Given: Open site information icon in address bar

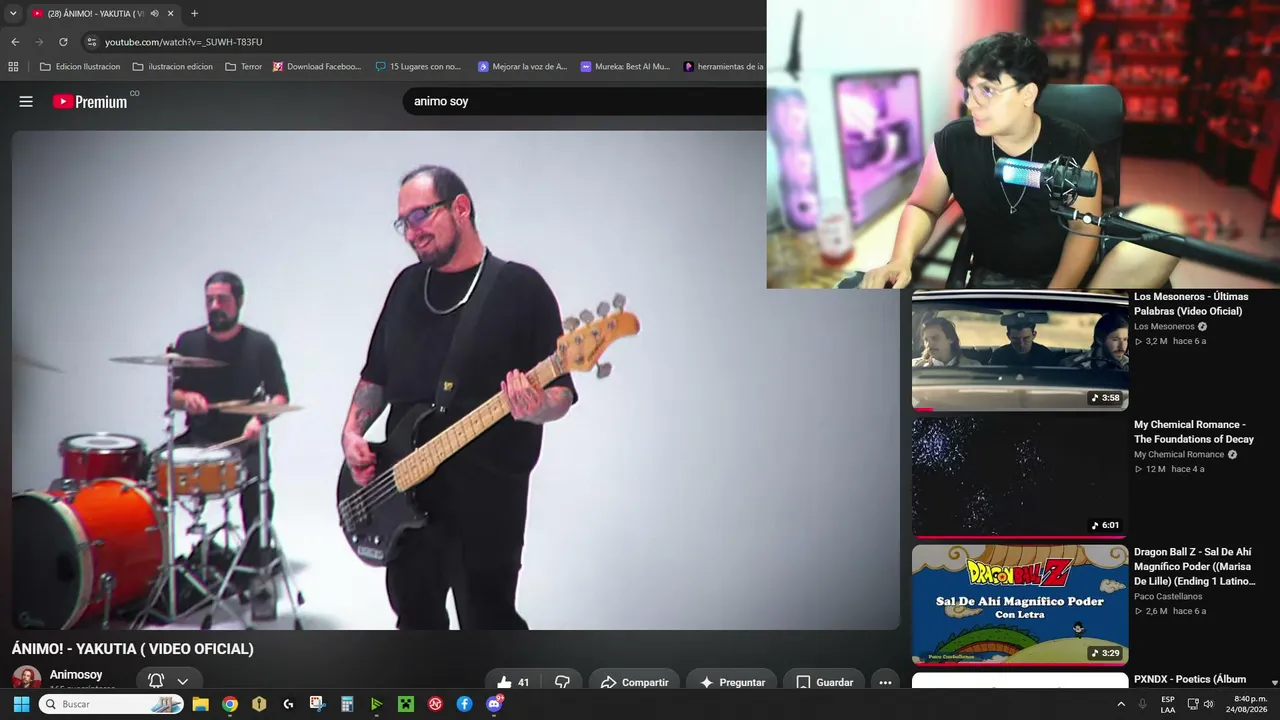Looking at the screenshot, I should [92, 42].
